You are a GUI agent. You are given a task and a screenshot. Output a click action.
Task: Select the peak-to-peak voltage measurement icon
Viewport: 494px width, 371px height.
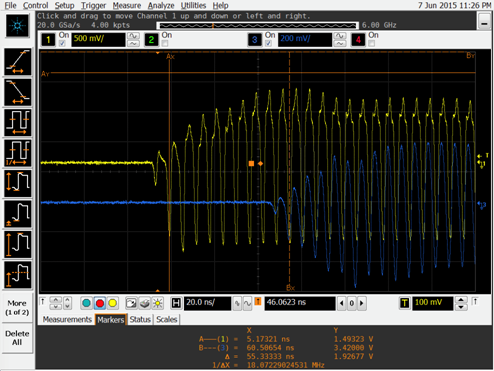pos(18,184)
